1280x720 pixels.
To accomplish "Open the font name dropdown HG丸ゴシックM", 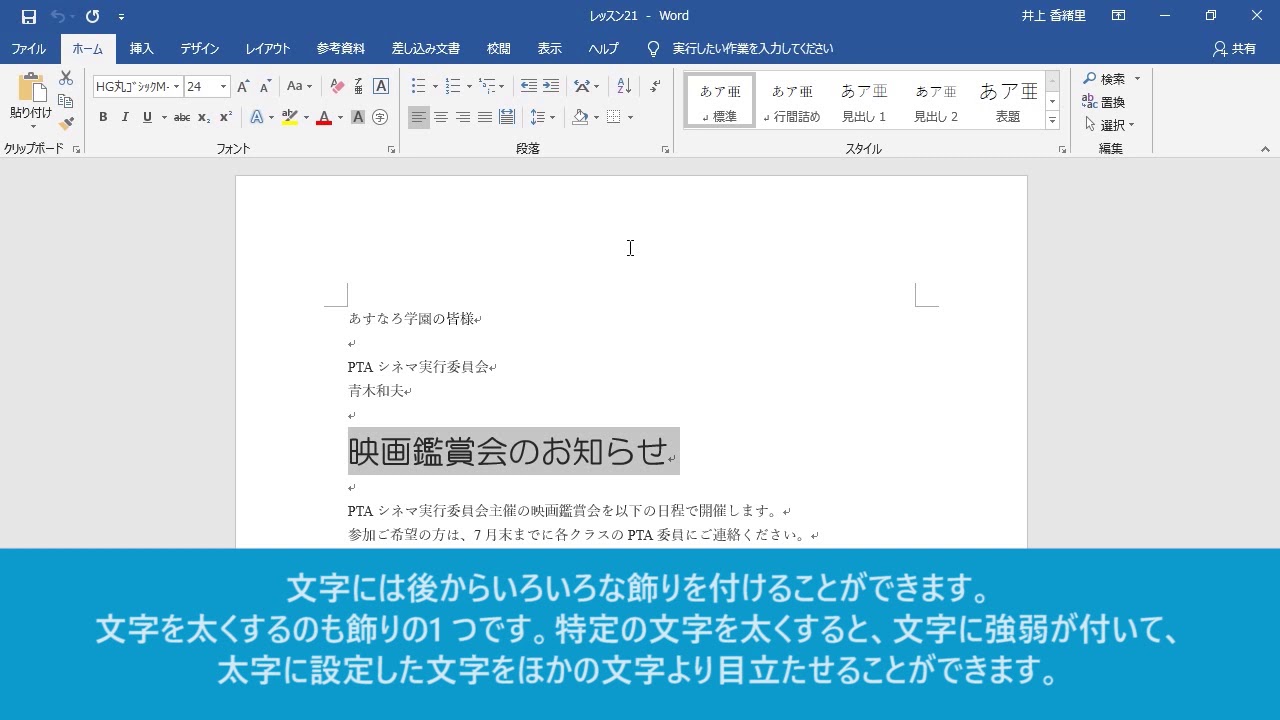I will [x=176, y=87].
